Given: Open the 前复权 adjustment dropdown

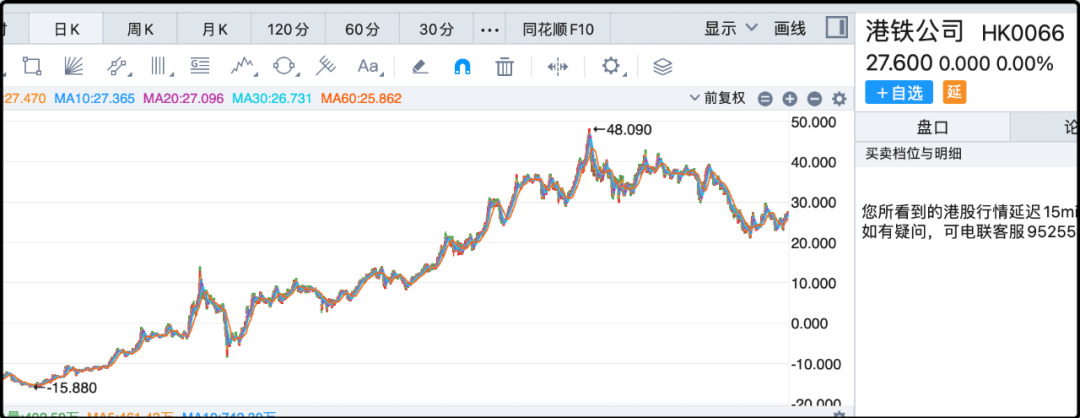Looking at the screenshot, I should click(717, 98).
